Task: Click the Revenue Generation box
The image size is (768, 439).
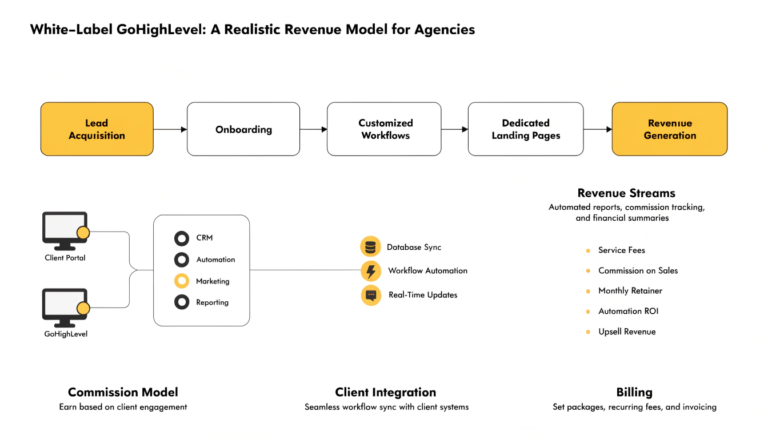Action: coord(670,129)
